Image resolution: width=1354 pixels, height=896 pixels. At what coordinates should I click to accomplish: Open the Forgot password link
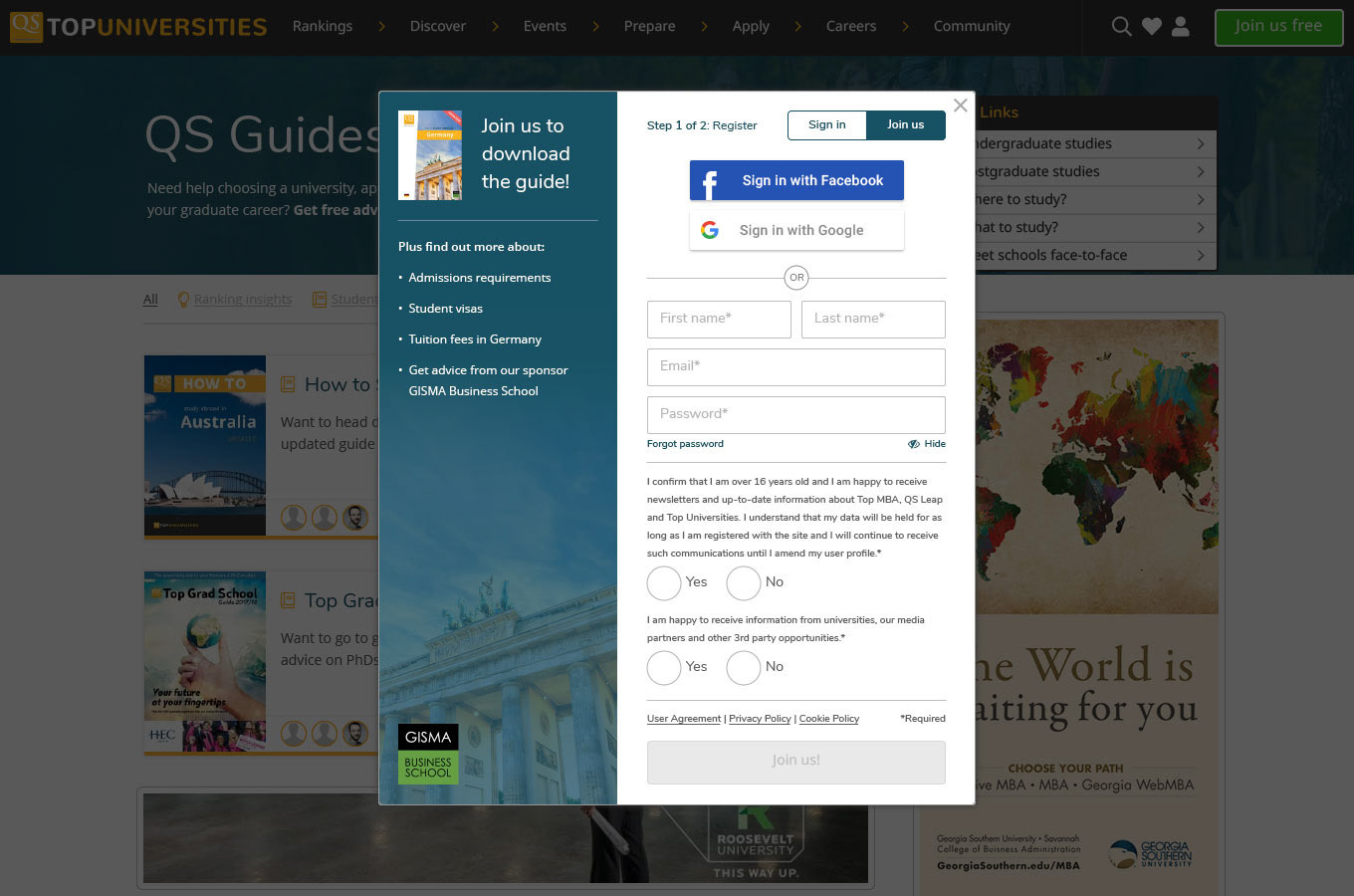(685, 444)
